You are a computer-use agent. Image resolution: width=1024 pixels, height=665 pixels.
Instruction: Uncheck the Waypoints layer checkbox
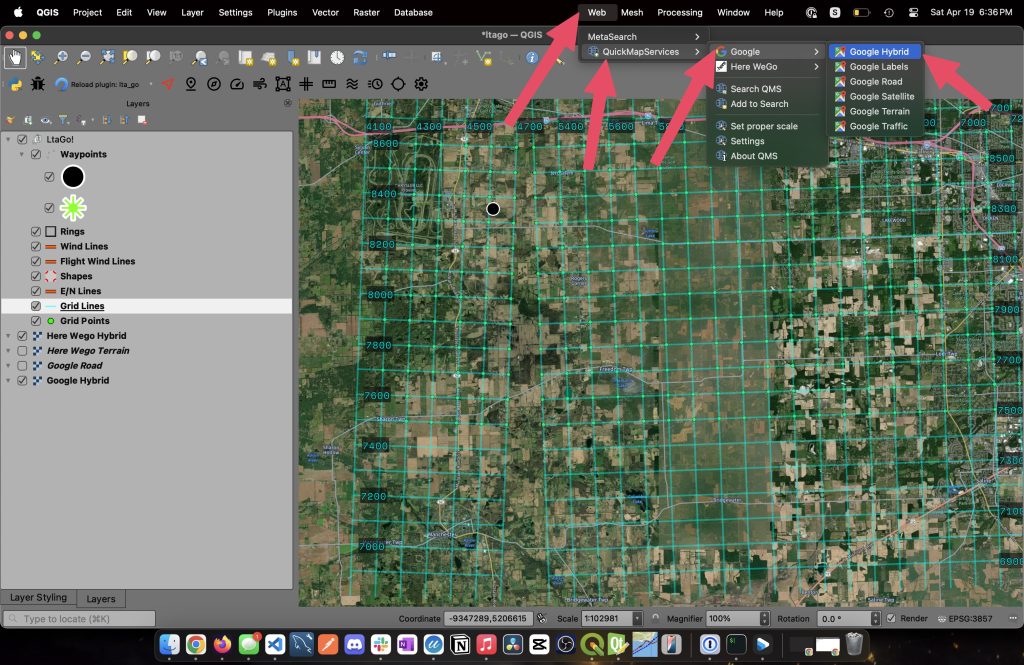(36, 154)
